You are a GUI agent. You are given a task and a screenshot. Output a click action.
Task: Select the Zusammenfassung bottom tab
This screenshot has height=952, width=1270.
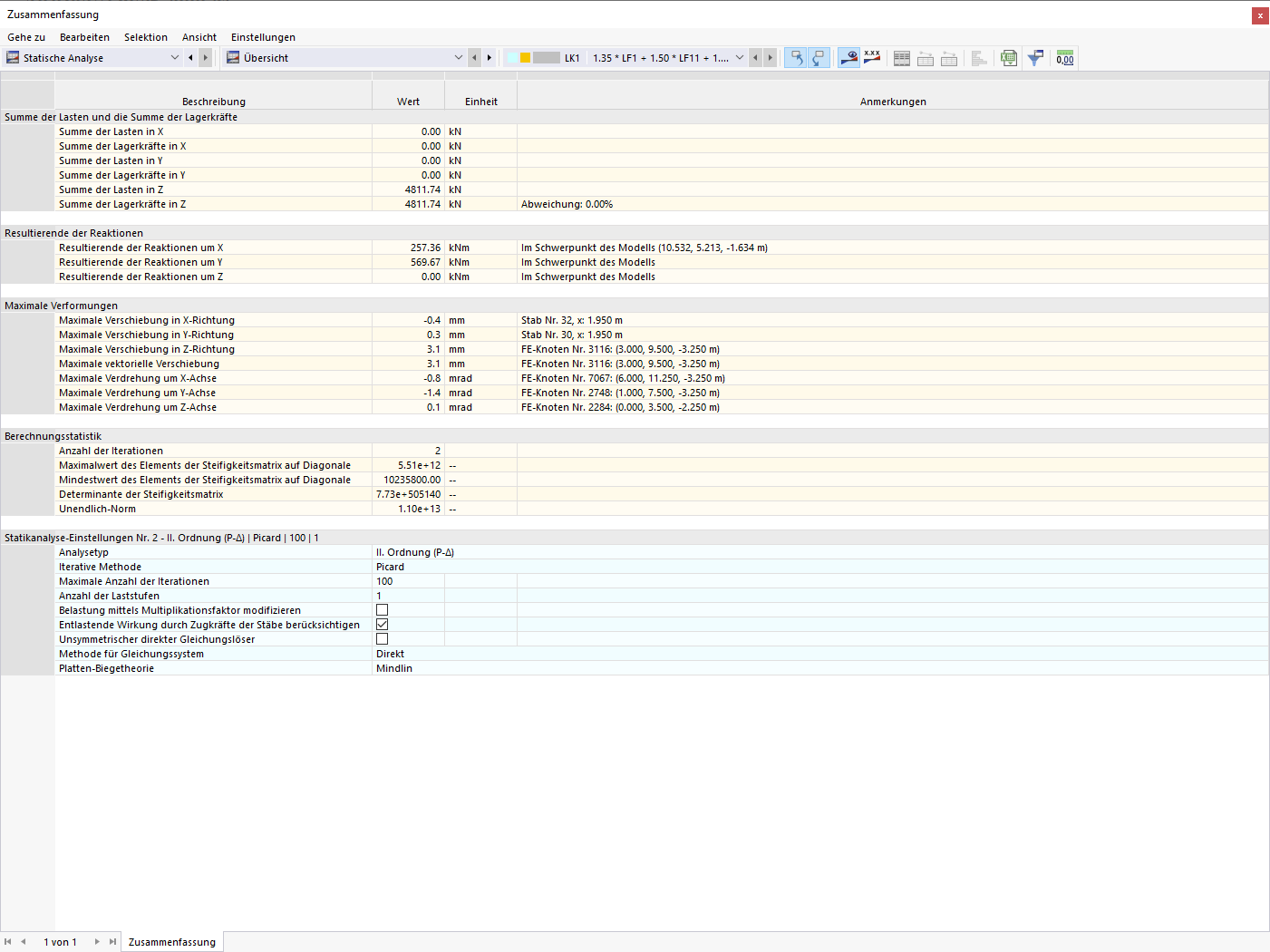pyautogui.click(x=172, y=942)
